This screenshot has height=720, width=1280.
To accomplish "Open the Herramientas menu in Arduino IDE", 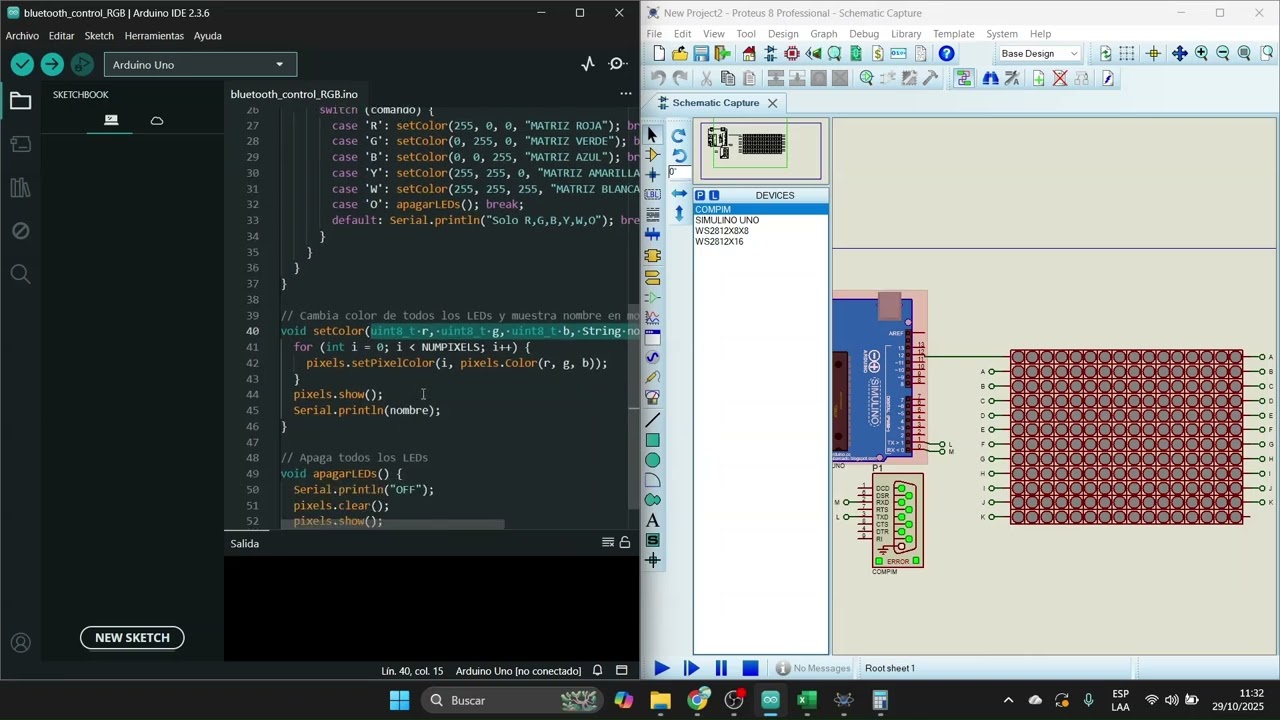I will click(x=154, y=35).
